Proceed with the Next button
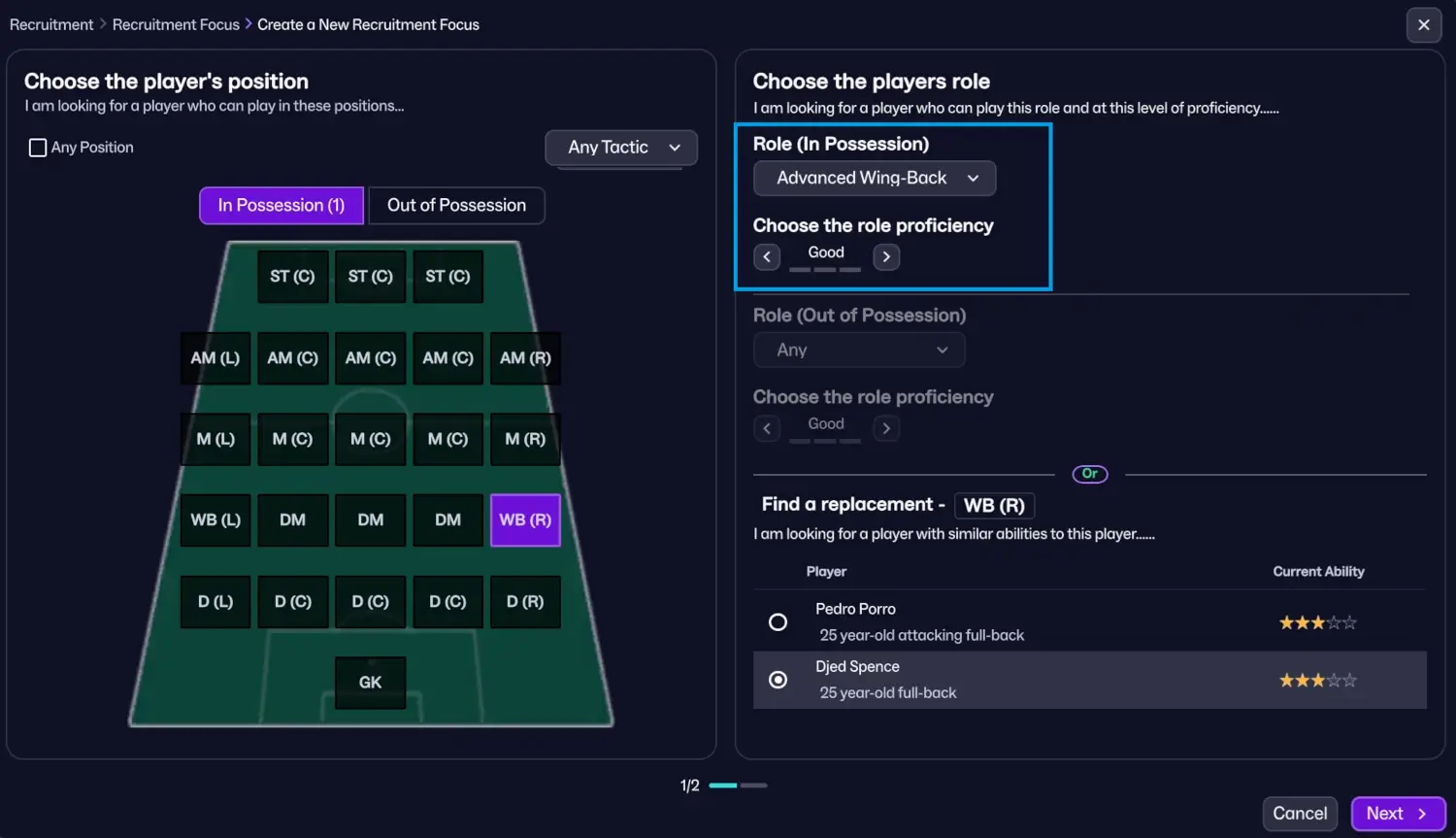The image size is (1456, 838). 1398,814
